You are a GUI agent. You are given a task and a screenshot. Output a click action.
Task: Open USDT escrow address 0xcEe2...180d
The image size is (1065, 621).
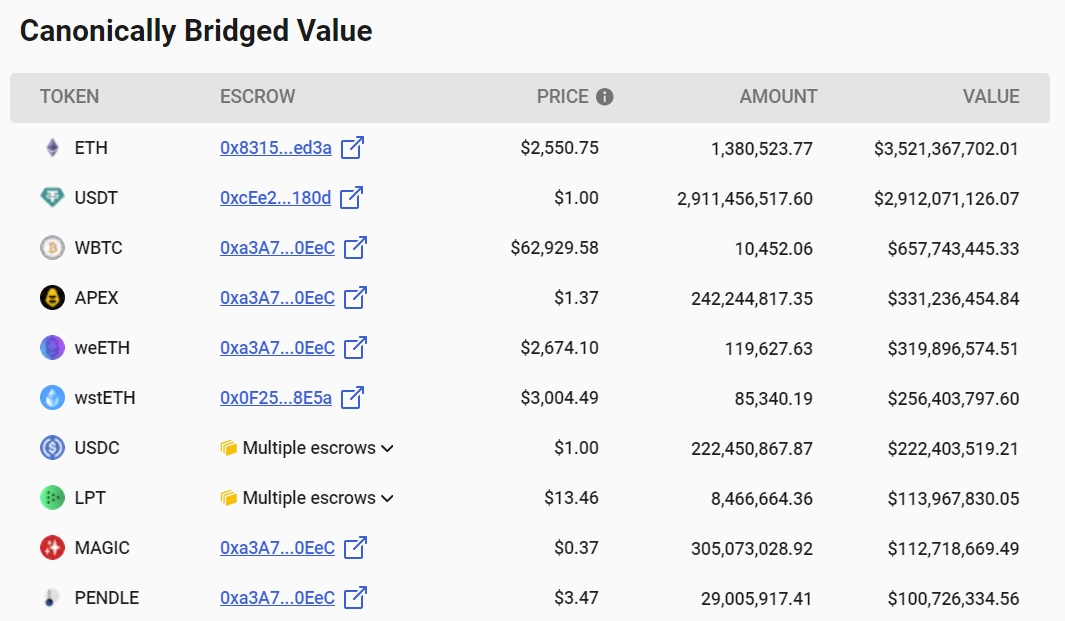tap(275, 198)
